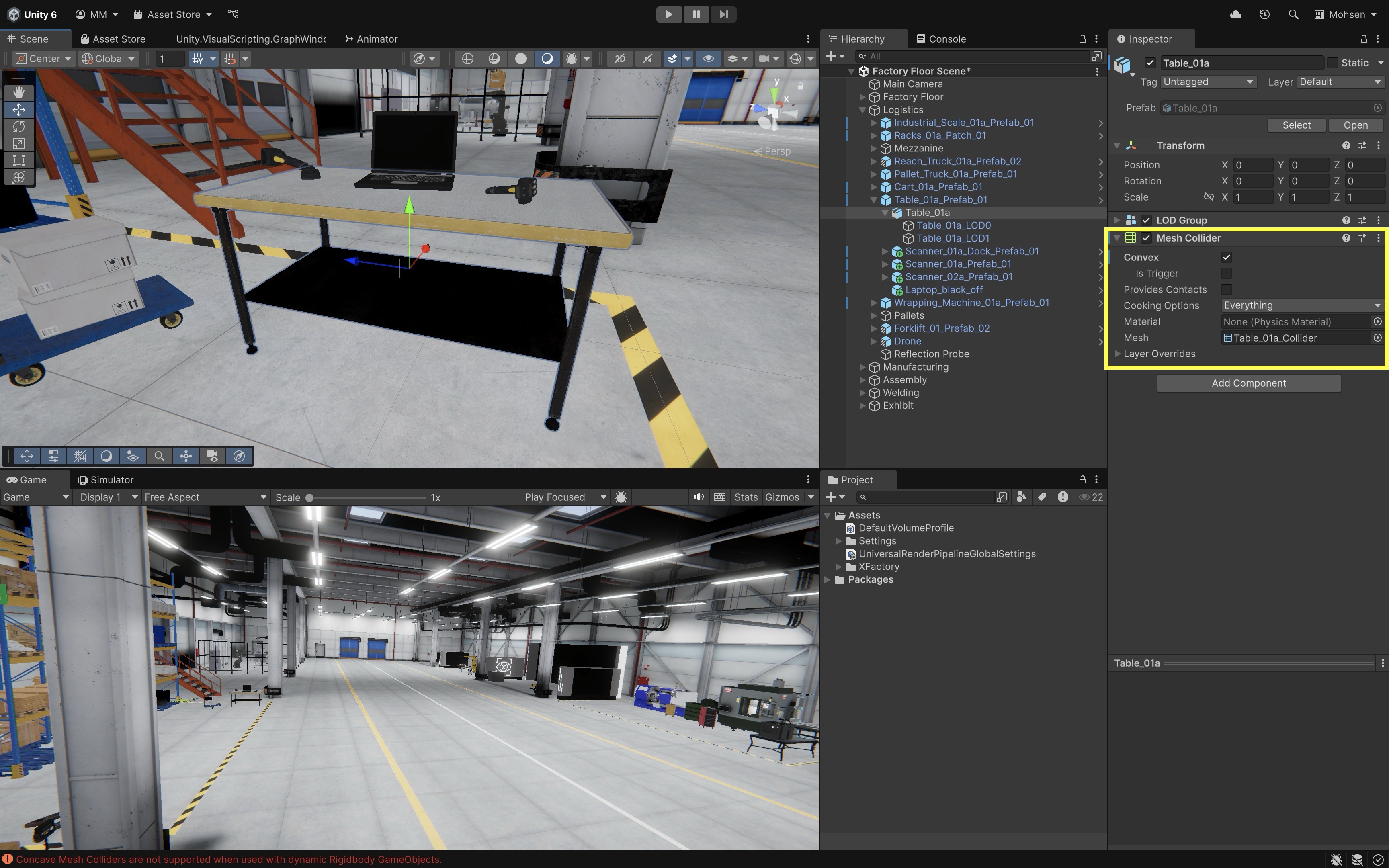
Task: Select the Scale tool in scene toolbar
Action: pos(18,143)
